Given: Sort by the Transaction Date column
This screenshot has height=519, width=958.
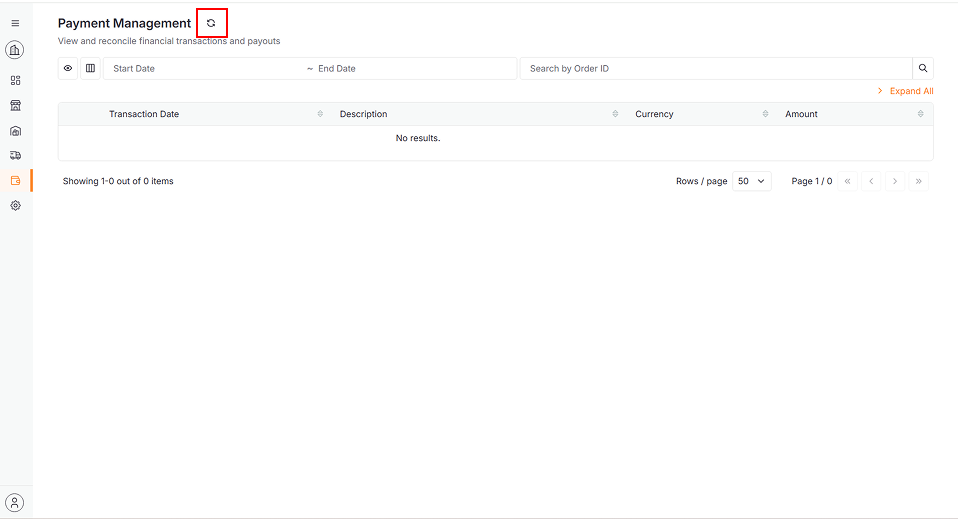Looking at the screenshot, I should 144,114.
